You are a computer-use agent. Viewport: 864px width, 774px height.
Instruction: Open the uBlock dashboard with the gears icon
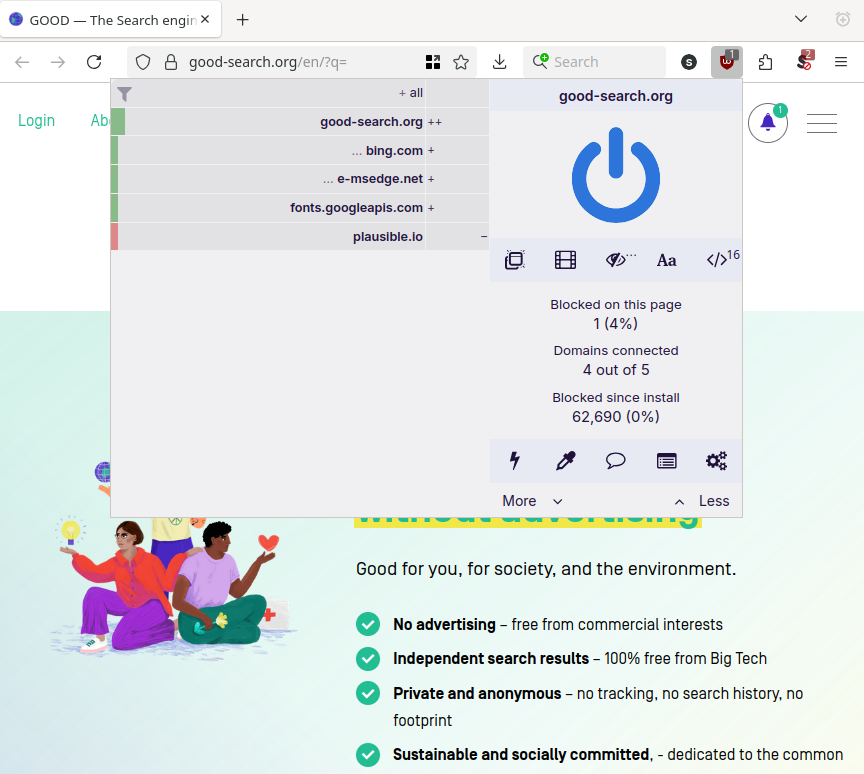pyautogui.click(x=716, y=461)
